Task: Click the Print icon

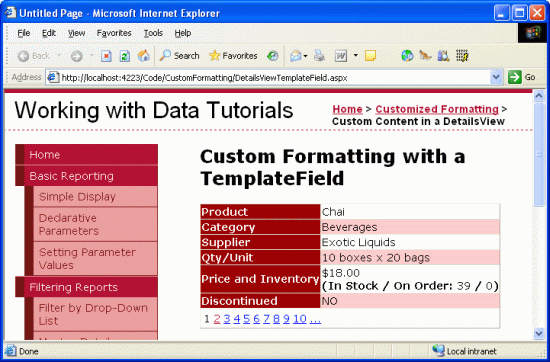Action: [x=319, y=55]
